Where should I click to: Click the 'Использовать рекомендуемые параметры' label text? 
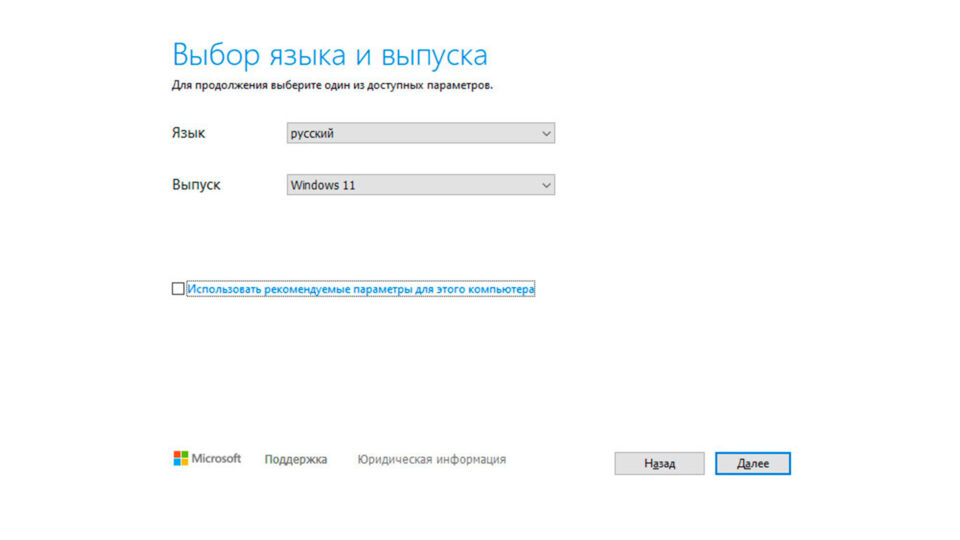click(361, 289)
